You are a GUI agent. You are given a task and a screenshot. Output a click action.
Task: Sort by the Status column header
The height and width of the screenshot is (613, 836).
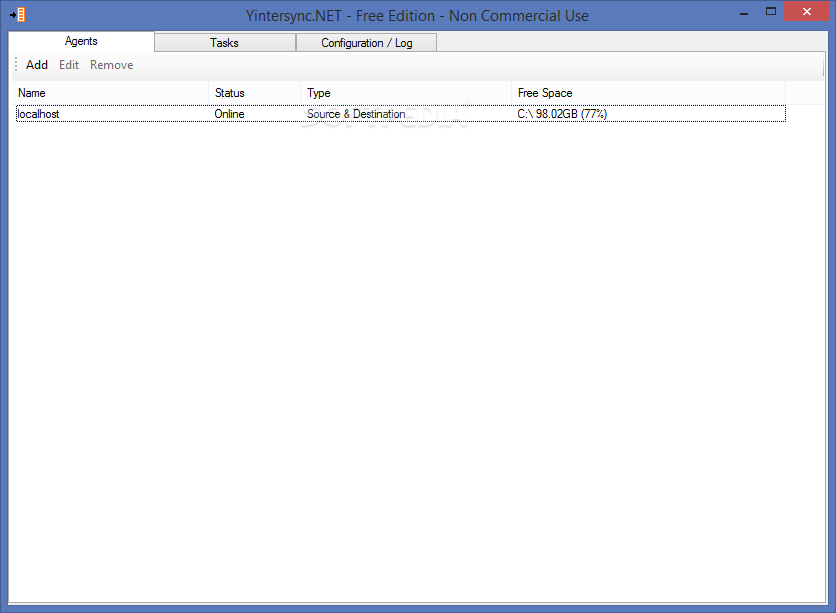tap(255, 93)
